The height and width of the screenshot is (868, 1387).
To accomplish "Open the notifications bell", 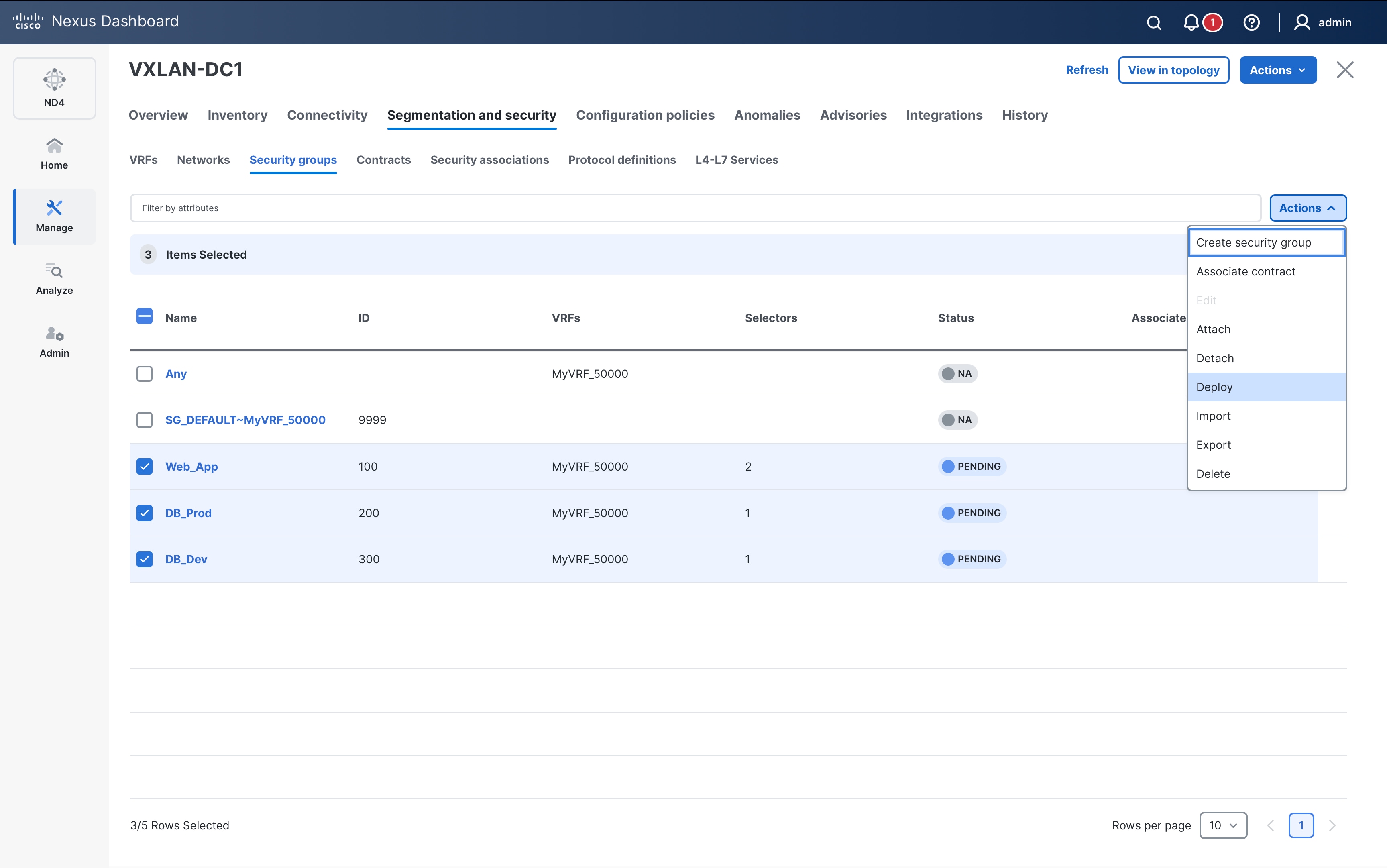I will (x=1191, y=22).
